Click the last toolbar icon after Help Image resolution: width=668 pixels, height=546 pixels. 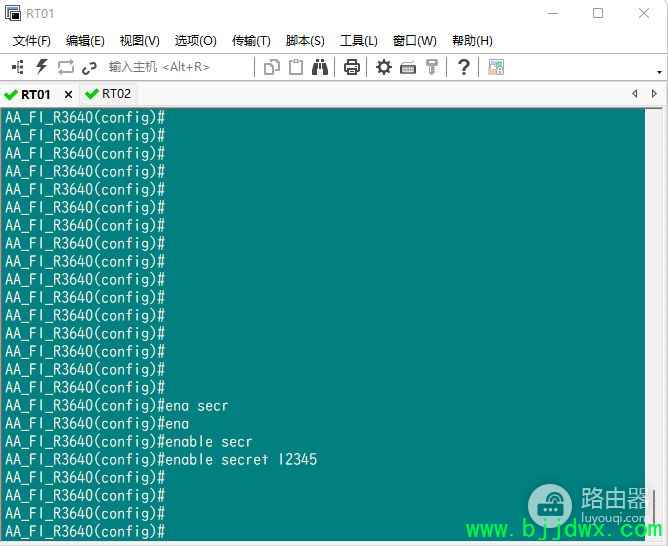(x=496, y=67)
